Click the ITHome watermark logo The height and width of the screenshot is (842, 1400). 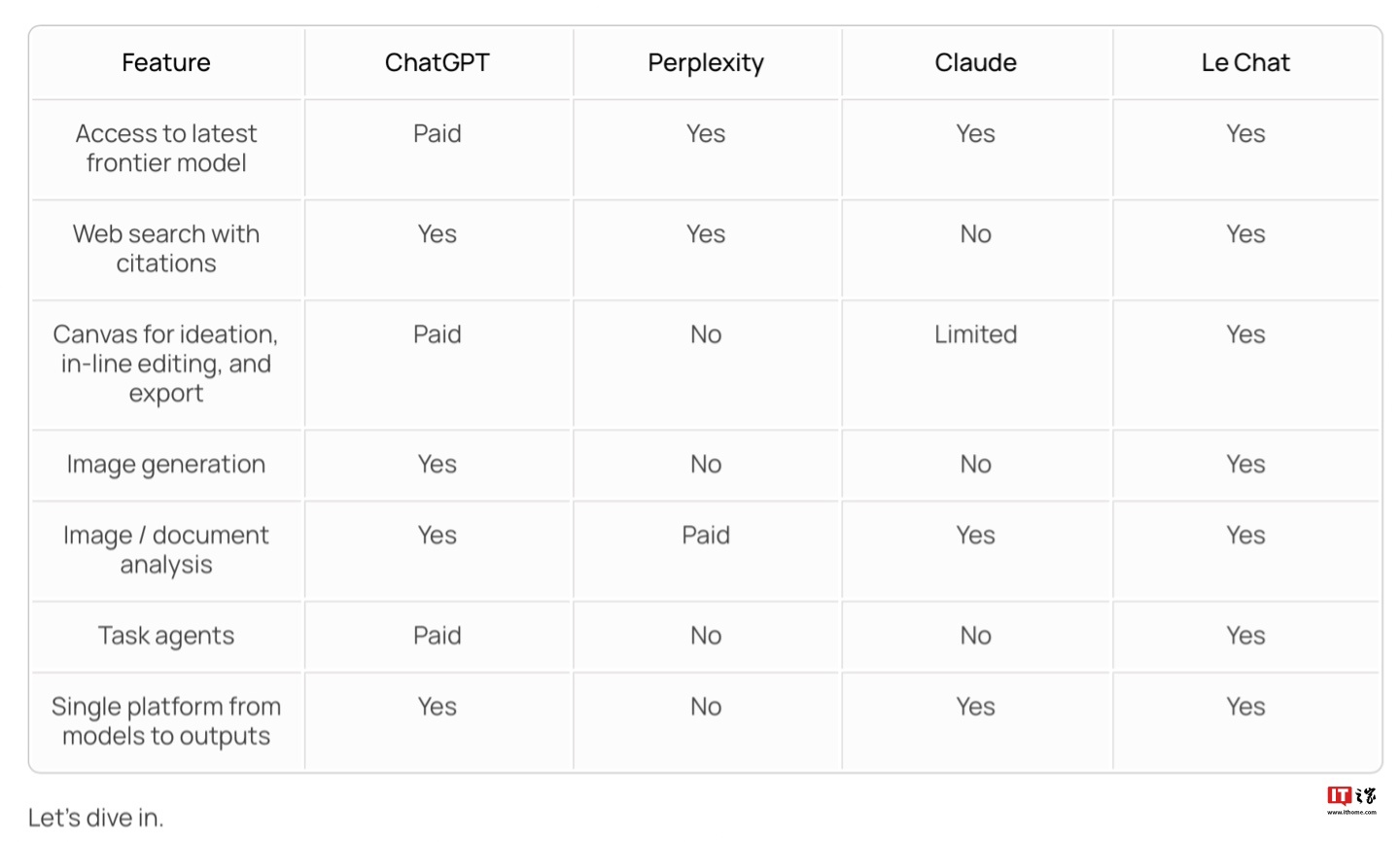(x=1351, y=799)
